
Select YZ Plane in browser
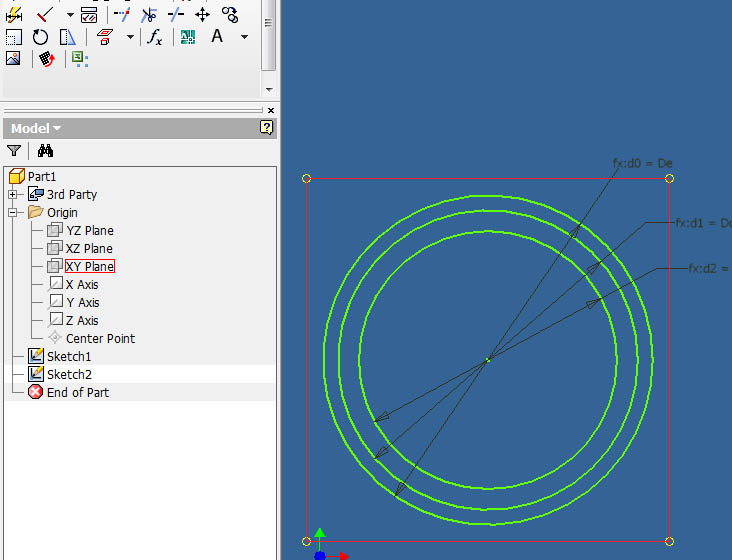pyautogui.click(x=90, y=231)
